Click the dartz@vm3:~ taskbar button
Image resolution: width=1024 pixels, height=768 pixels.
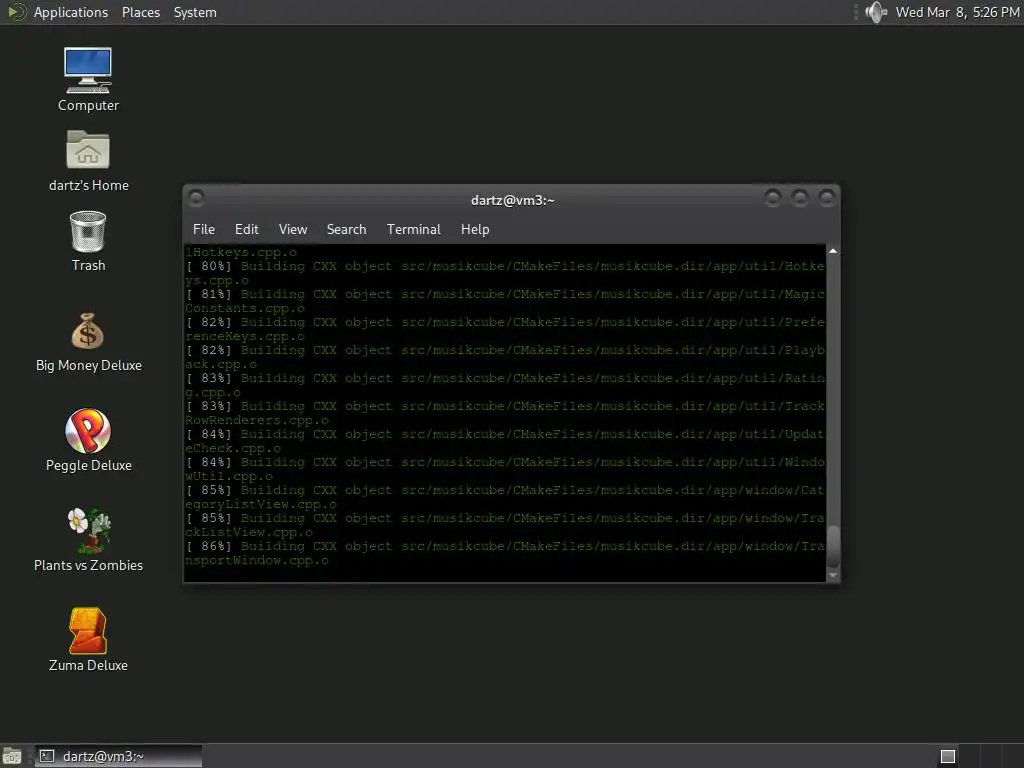[118, 756]
